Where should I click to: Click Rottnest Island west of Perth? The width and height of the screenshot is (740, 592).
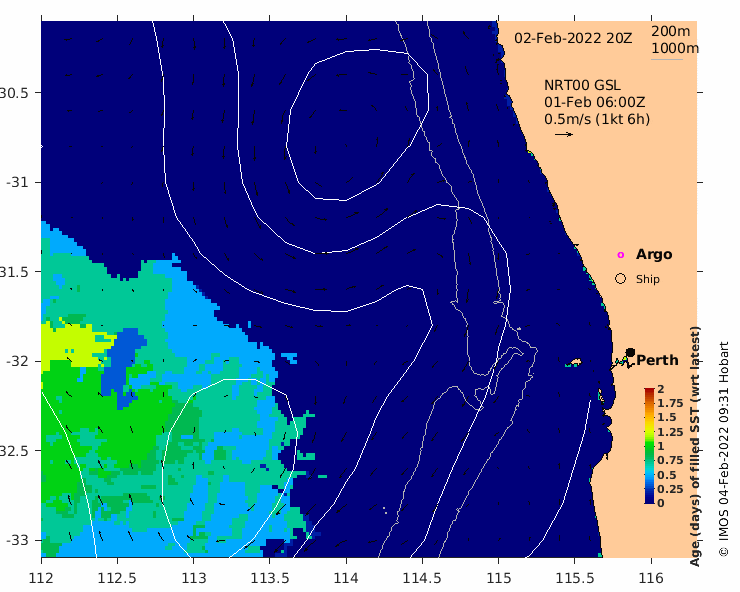coord(574,363)
